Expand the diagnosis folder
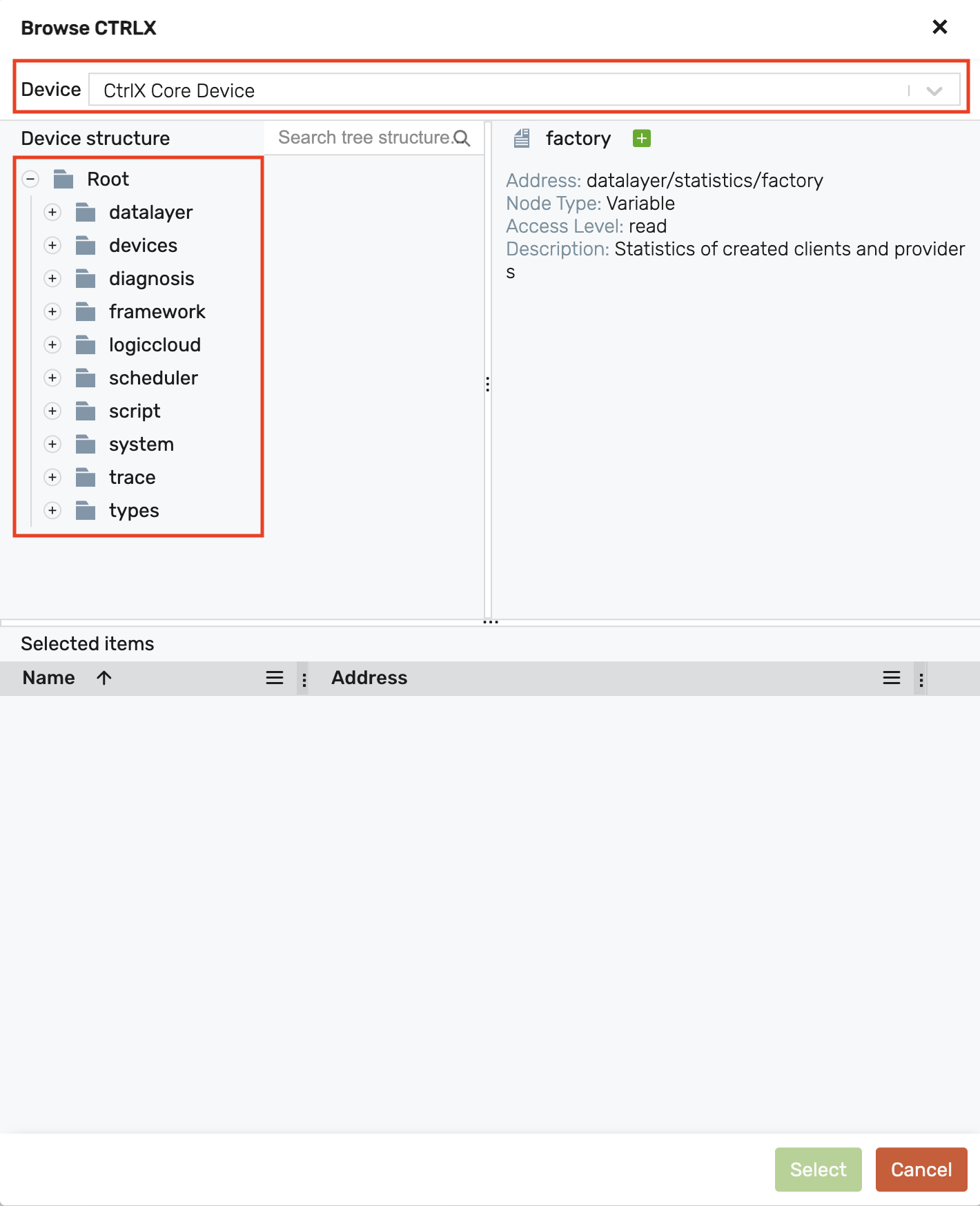 pos(52,279)
